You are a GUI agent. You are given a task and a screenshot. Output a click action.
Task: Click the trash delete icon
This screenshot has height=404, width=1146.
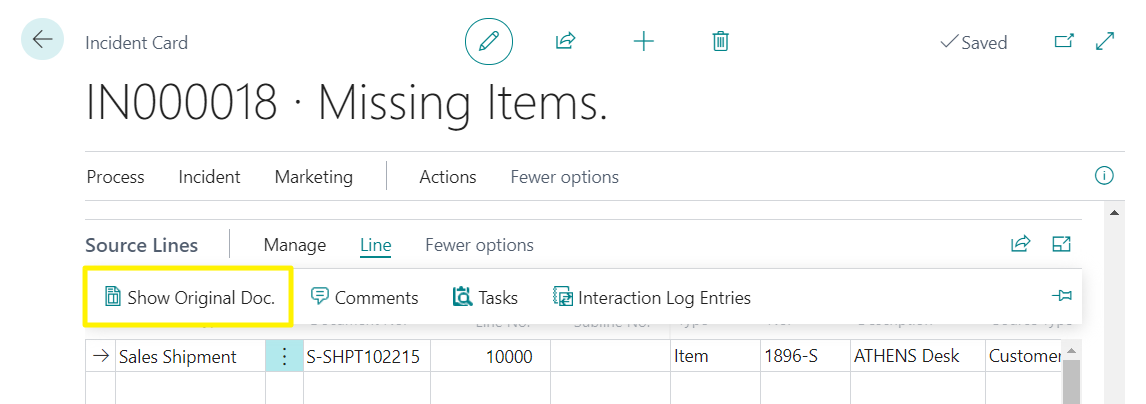[x=720, y=42]
